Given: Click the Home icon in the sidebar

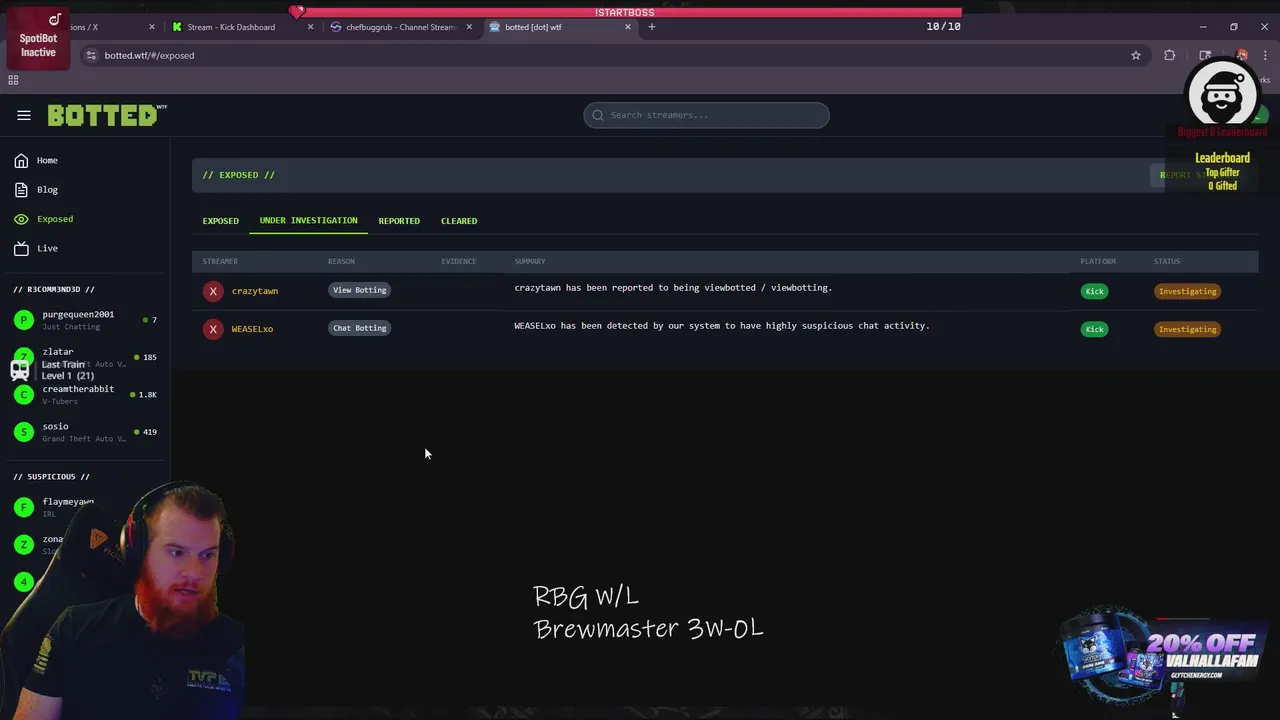Looking at the screenshot, I should coord(21,160).
